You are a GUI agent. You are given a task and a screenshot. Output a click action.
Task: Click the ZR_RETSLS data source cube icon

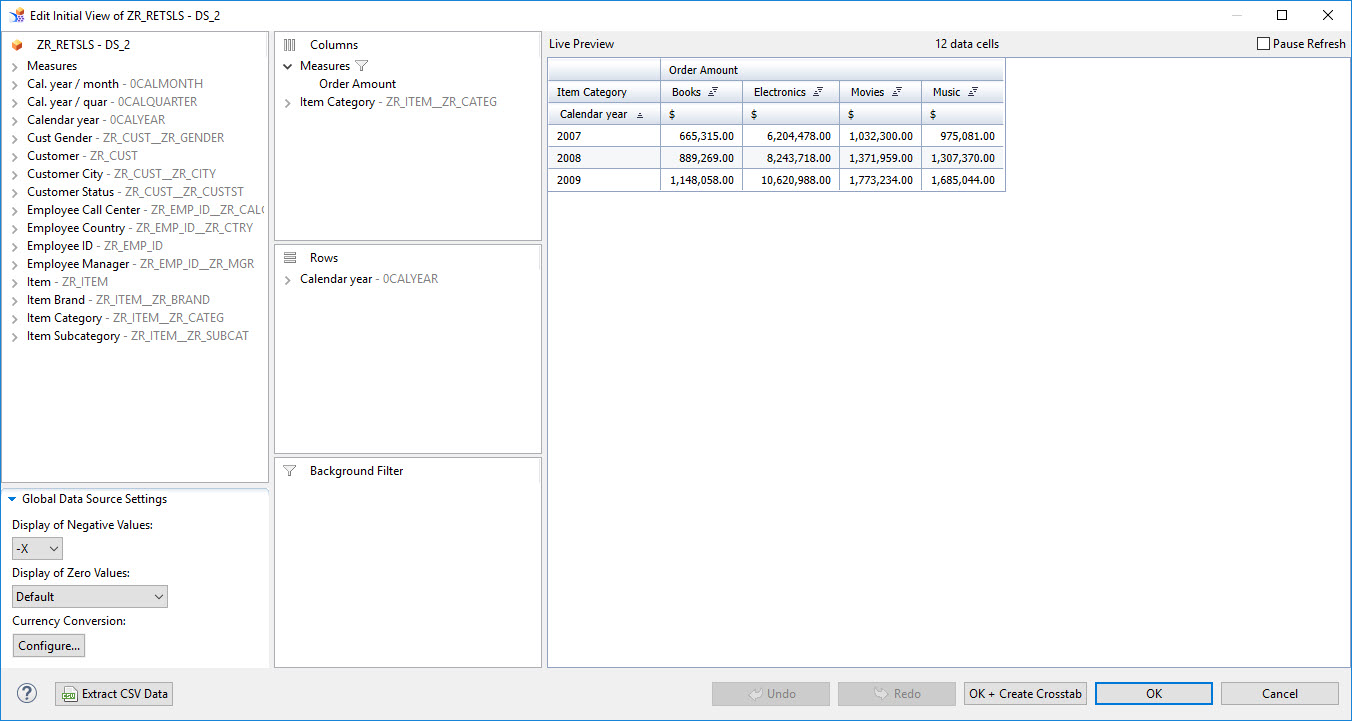(x=17, y=45)
